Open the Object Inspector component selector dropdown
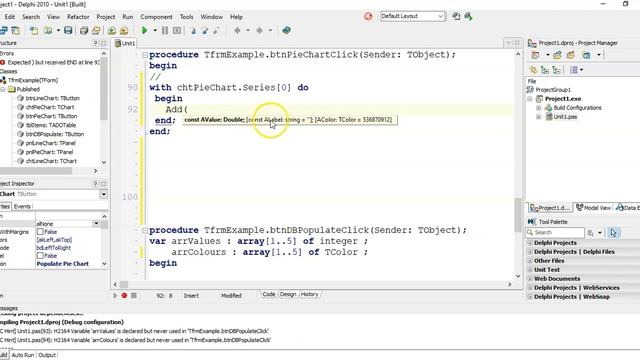This screenshot has width=640, height=360. [x=104, y=194]
